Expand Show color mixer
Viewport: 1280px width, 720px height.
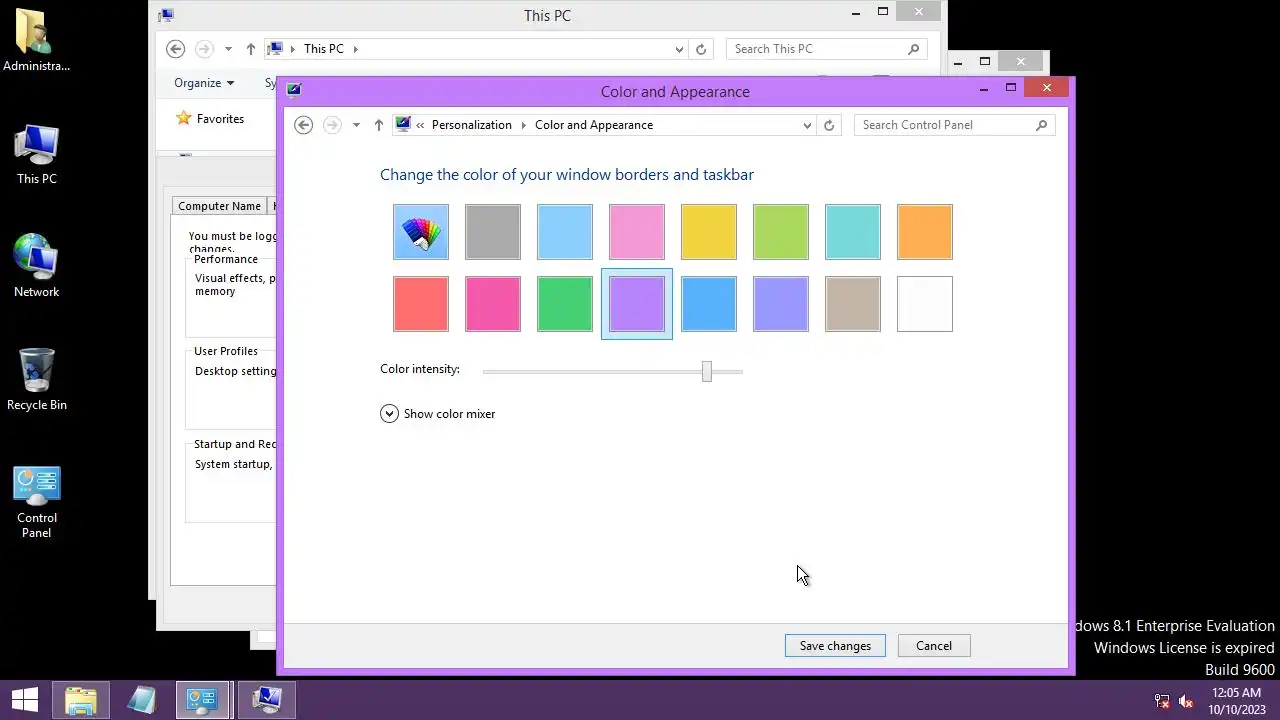(438, 414)
